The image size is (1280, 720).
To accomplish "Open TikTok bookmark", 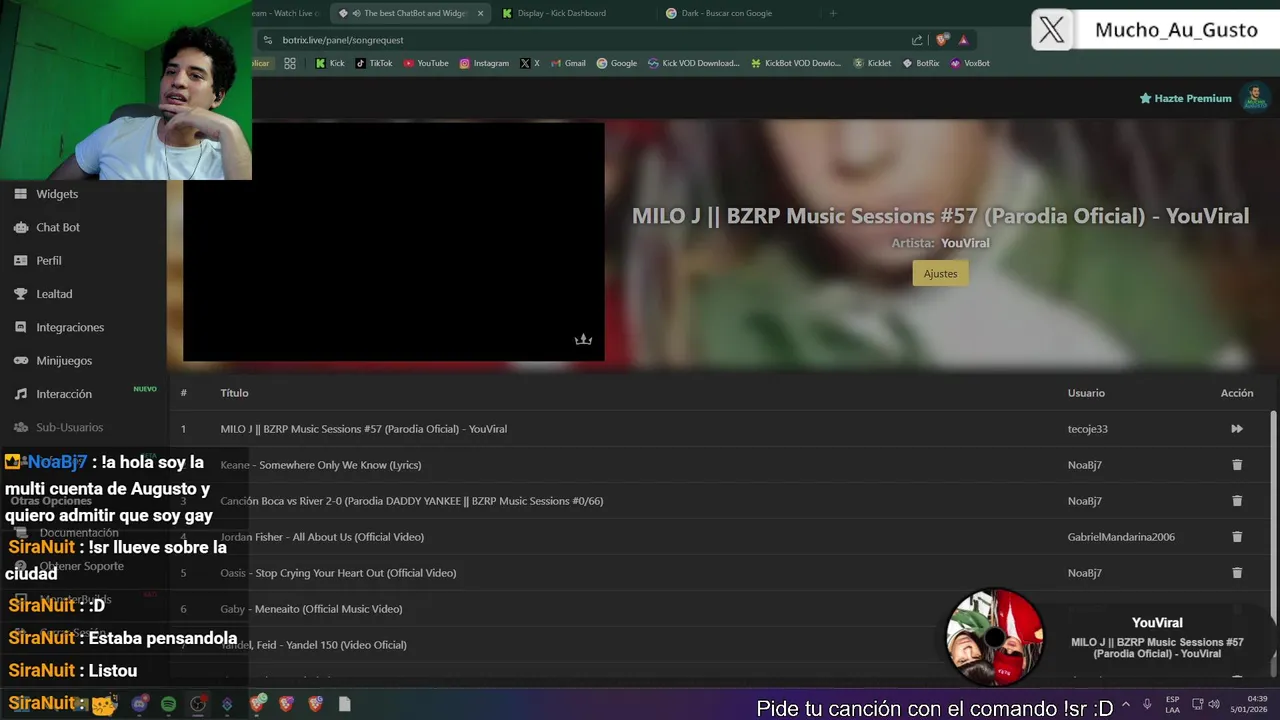I will point(374,63).
